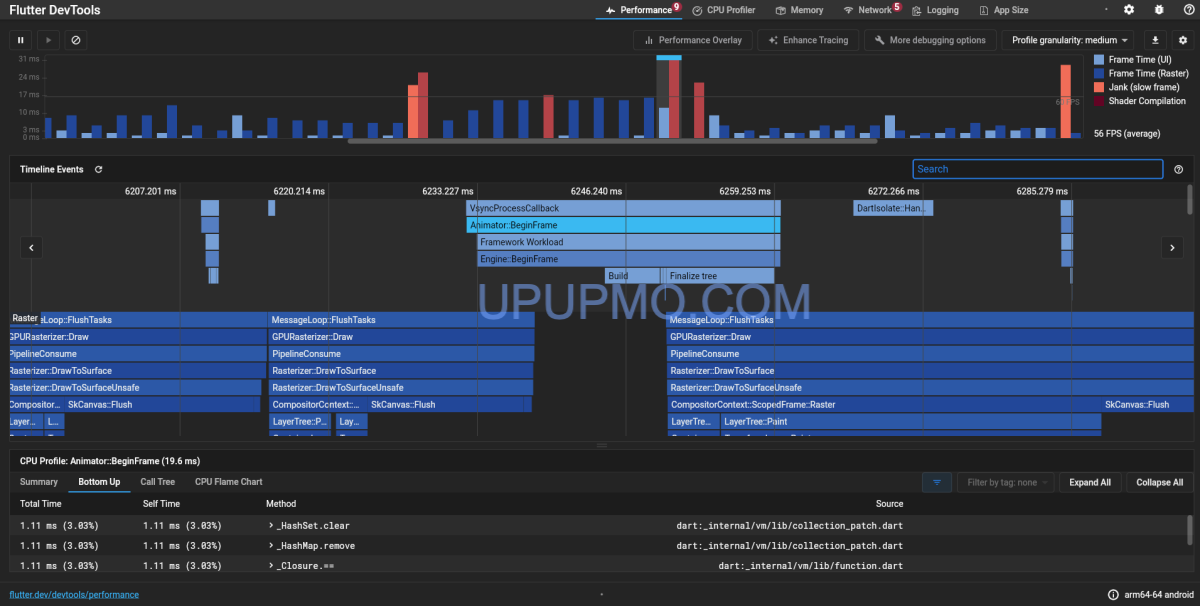Click Collapse All button
Viewport: 1200px width, 606px height.
[x=1160, y=482]
